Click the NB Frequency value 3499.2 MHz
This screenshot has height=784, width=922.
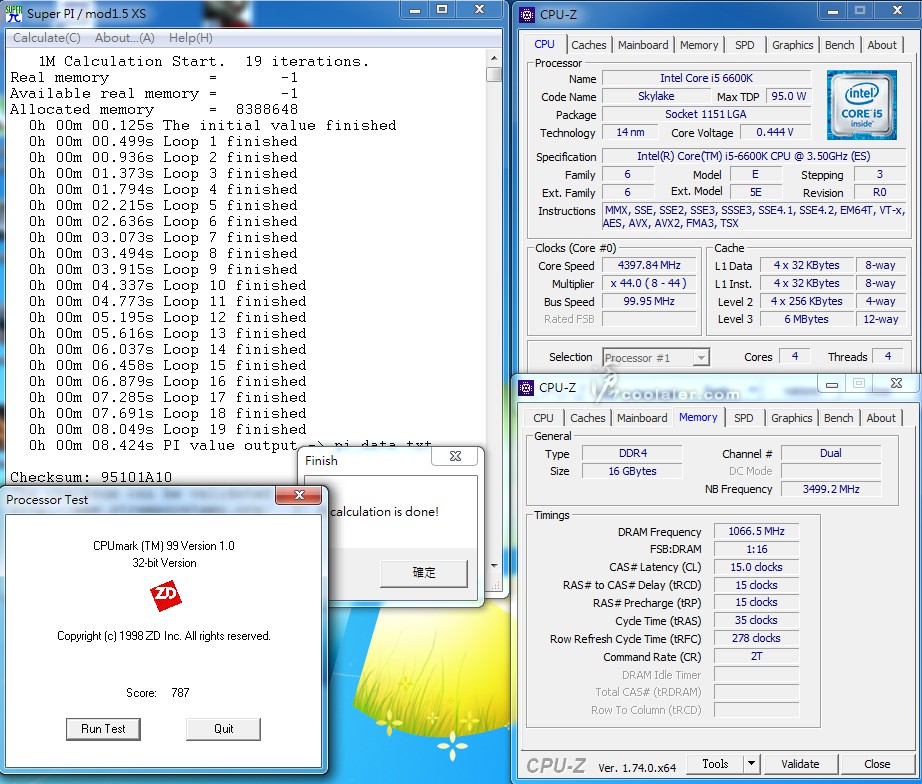point(831,489)
